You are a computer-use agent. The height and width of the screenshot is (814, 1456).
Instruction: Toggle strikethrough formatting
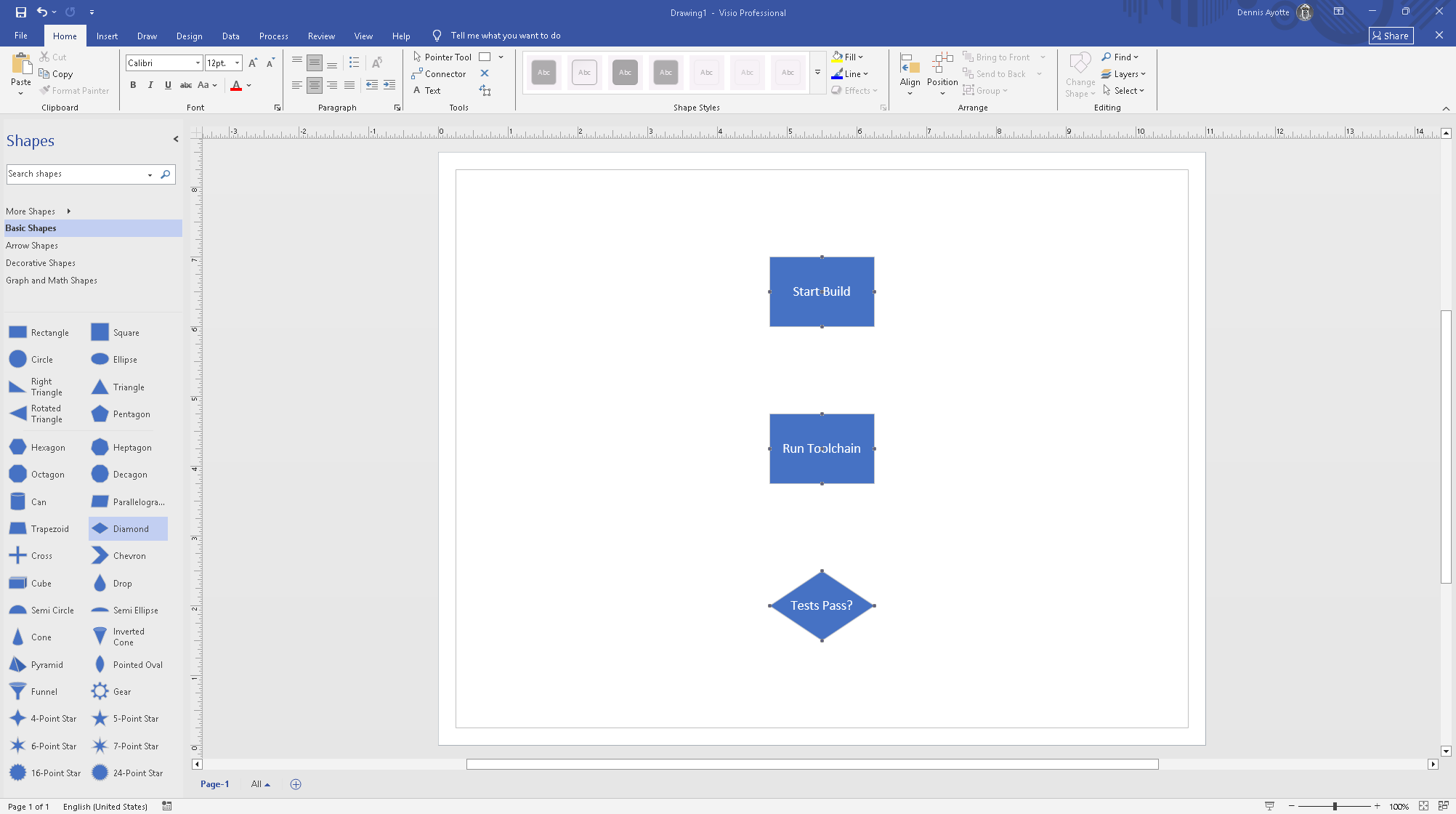[186, 85]
